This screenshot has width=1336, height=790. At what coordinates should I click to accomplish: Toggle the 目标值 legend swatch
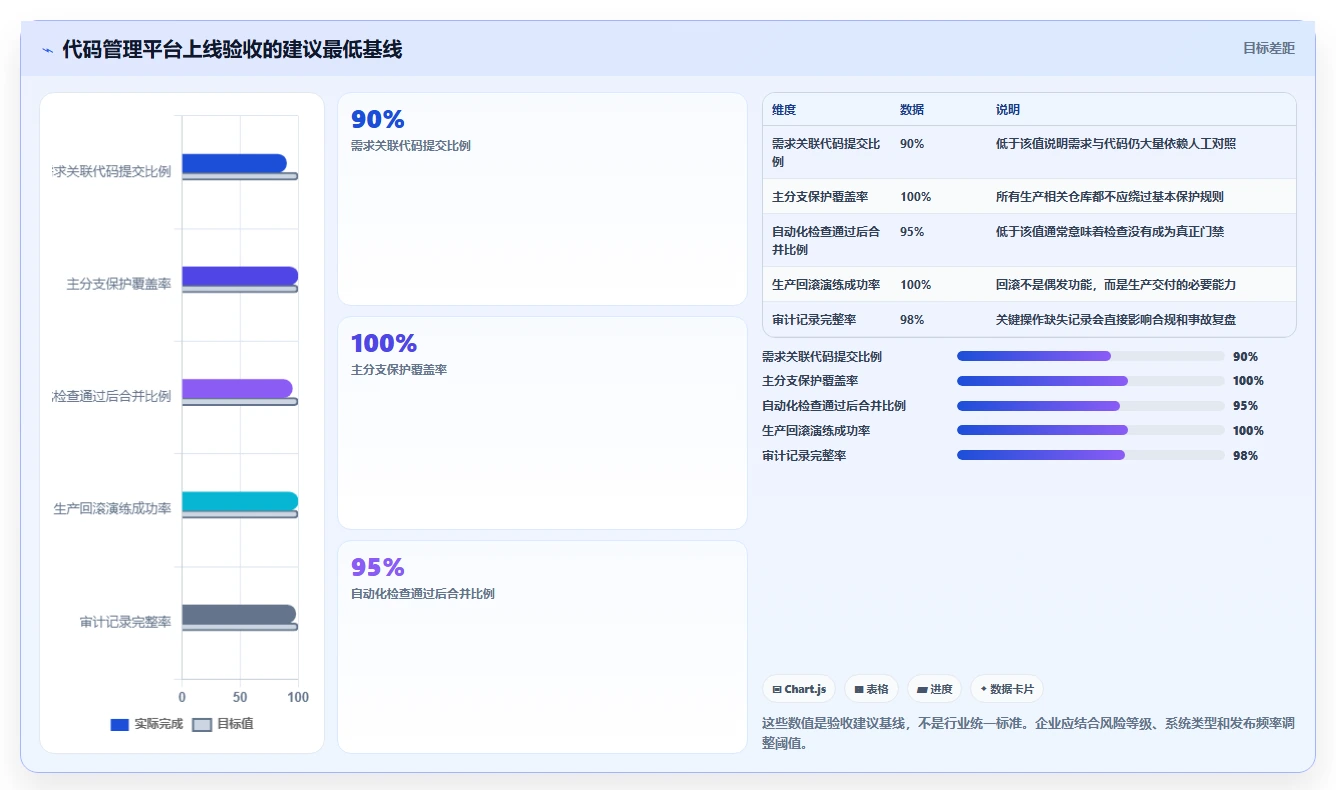pos(202,724)
